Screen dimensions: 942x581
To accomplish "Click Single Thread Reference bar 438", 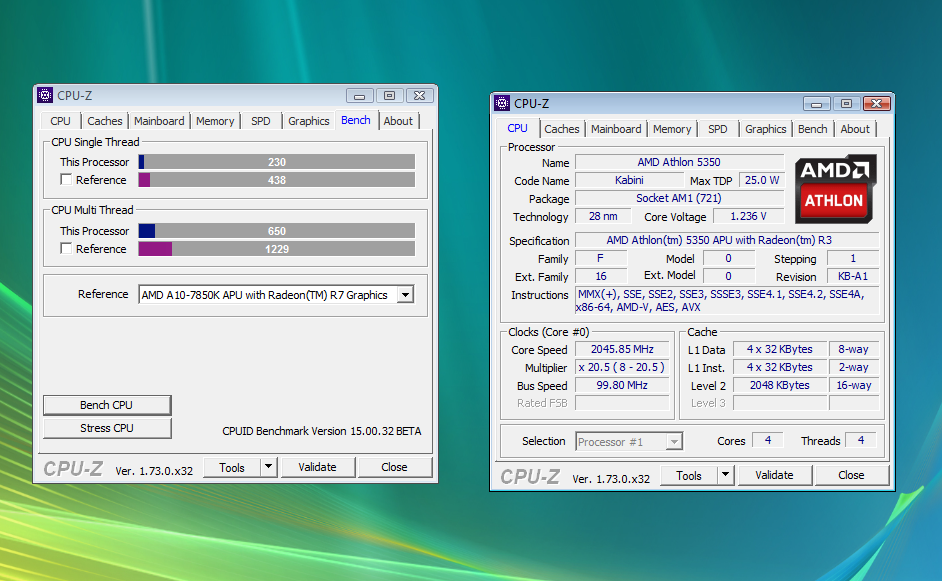I will (x=277, y=180).
